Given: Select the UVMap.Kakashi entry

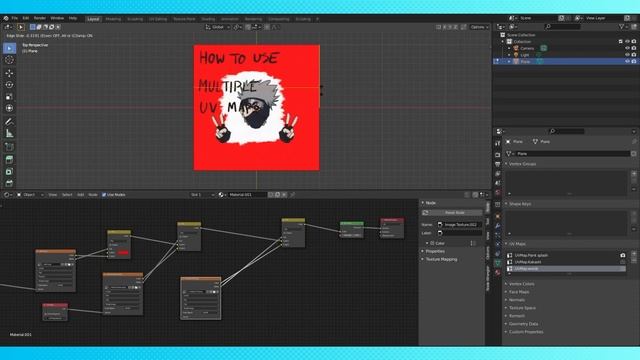Looking at the screenshot, I should tap(565, 262).
